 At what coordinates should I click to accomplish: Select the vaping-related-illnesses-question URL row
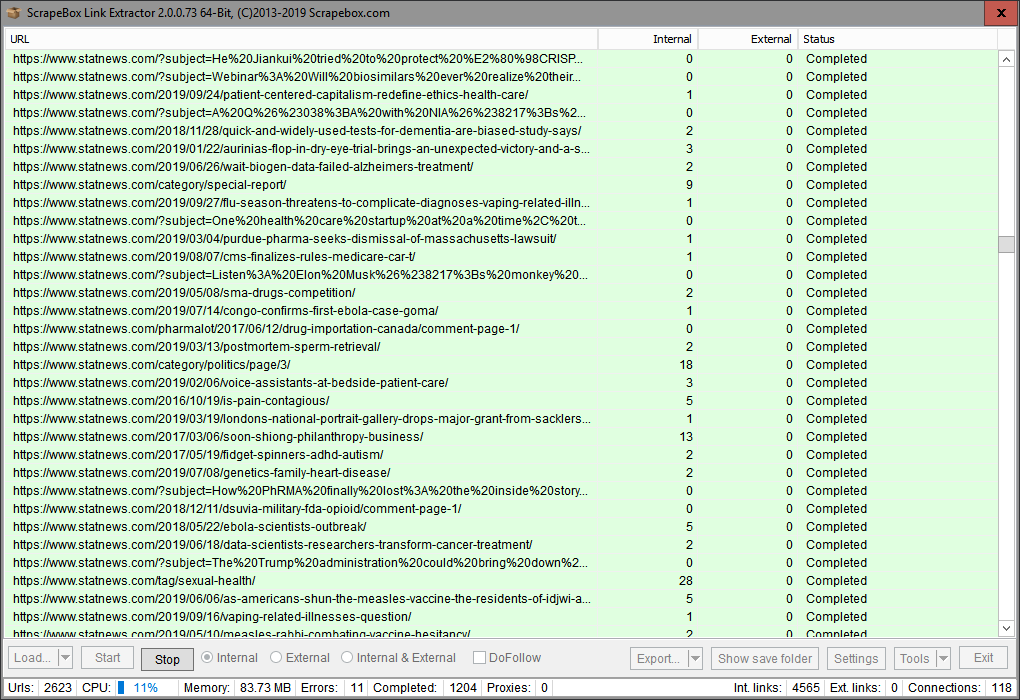[501, 617]
